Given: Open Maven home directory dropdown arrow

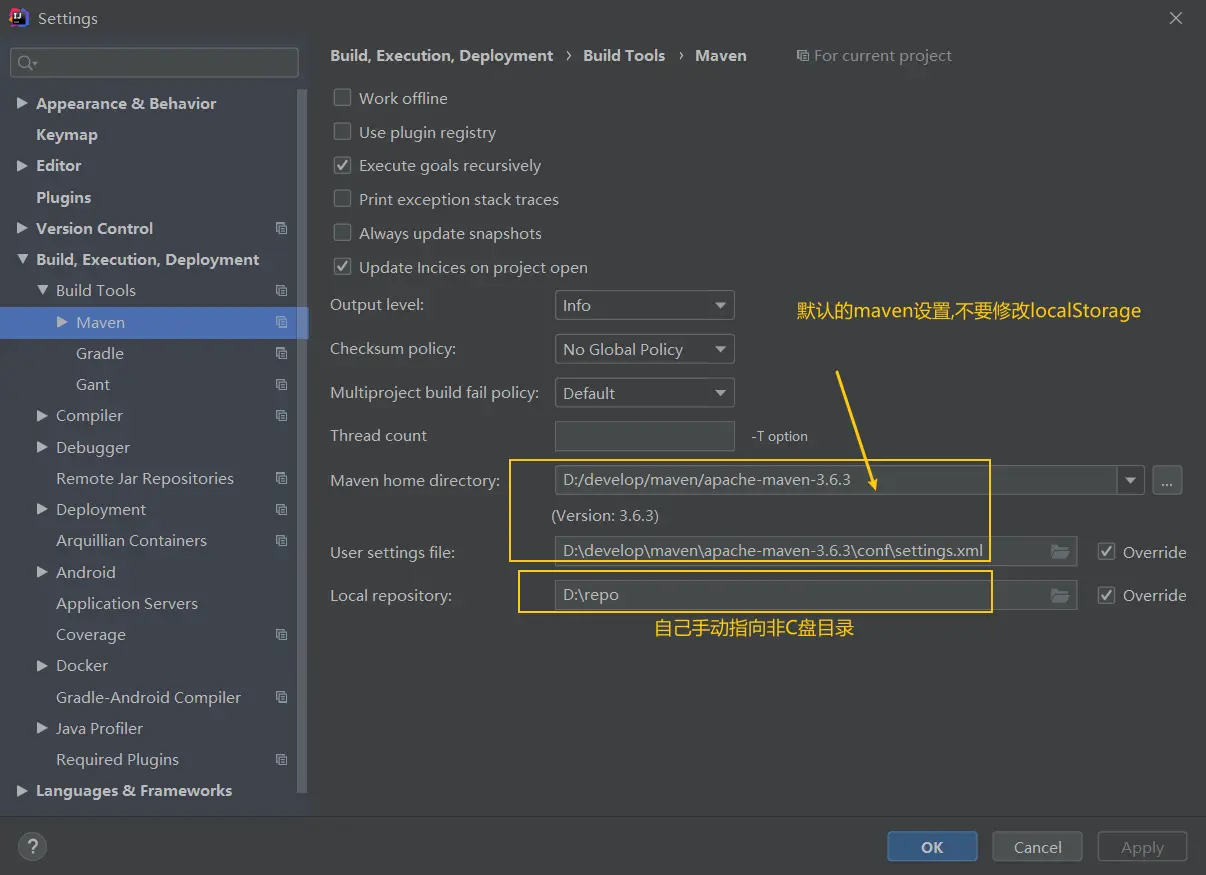Looking at the screenshot, I should click(1130, 480).
